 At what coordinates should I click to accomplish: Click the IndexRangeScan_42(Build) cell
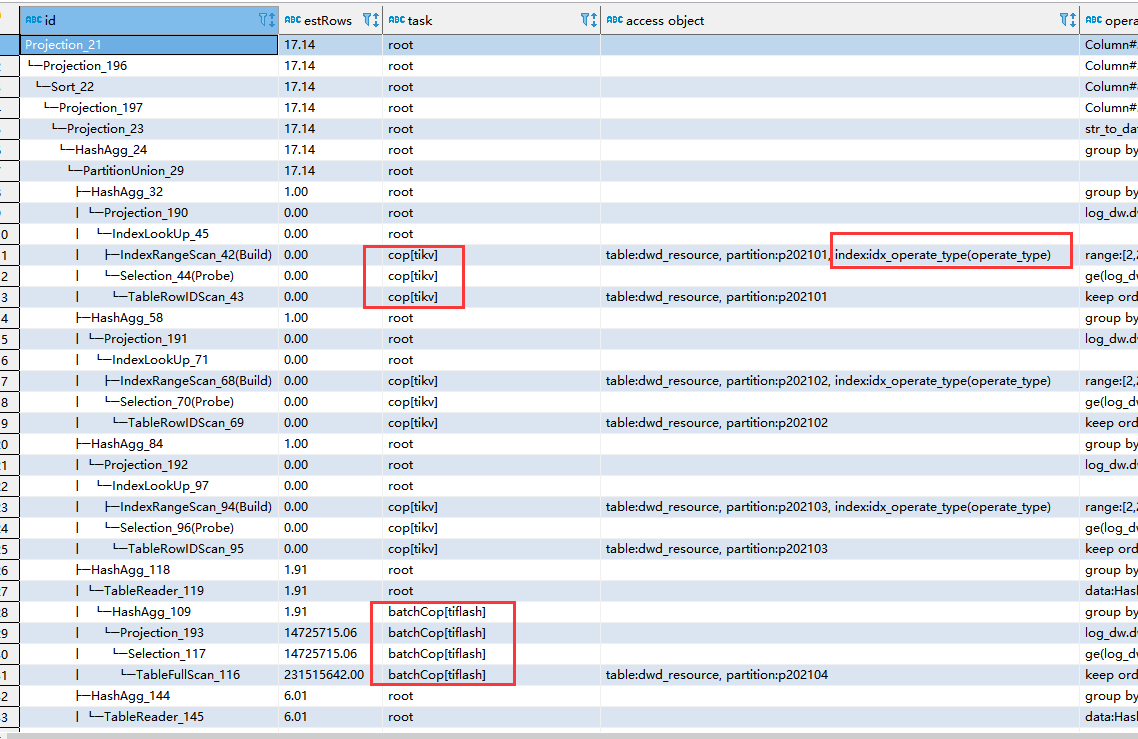[x=188, y=255]
